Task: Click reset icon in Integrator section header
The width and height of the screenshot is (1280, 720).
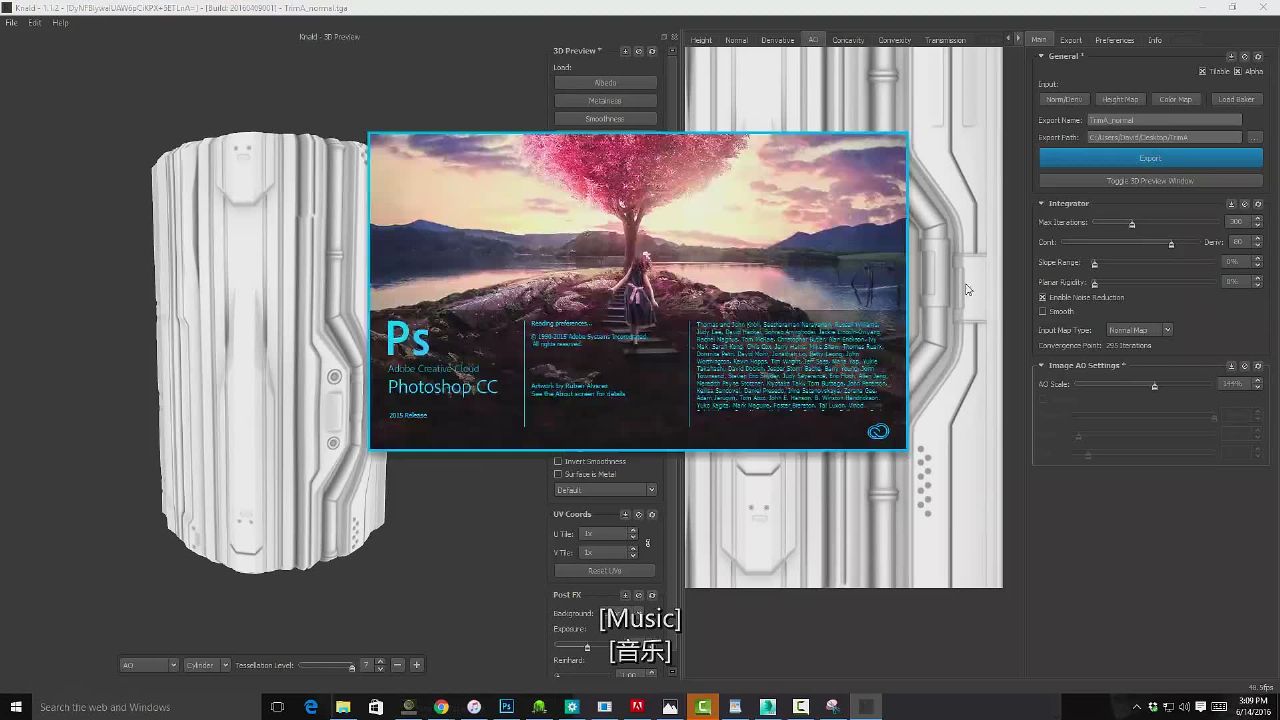Action: click(1245, 204)
